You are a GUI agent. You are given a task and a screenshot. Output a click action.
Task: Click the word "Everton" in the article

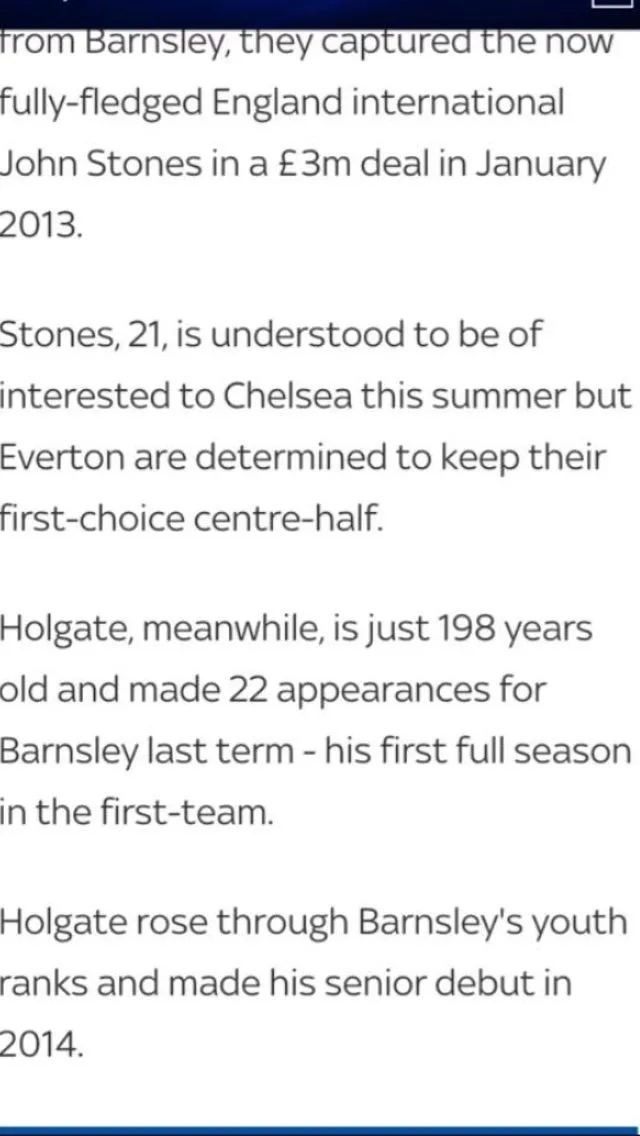point(62,456)
